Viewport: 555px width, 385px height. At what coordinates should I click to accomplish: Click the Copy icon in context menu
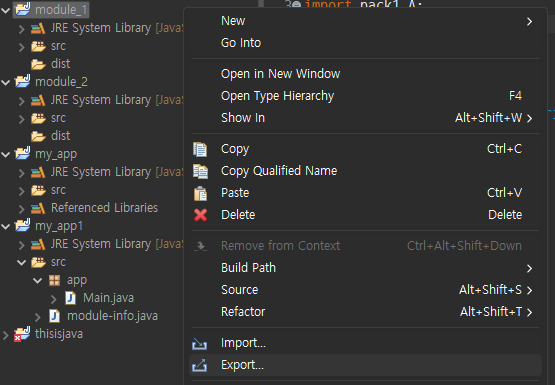pos(200,149)
